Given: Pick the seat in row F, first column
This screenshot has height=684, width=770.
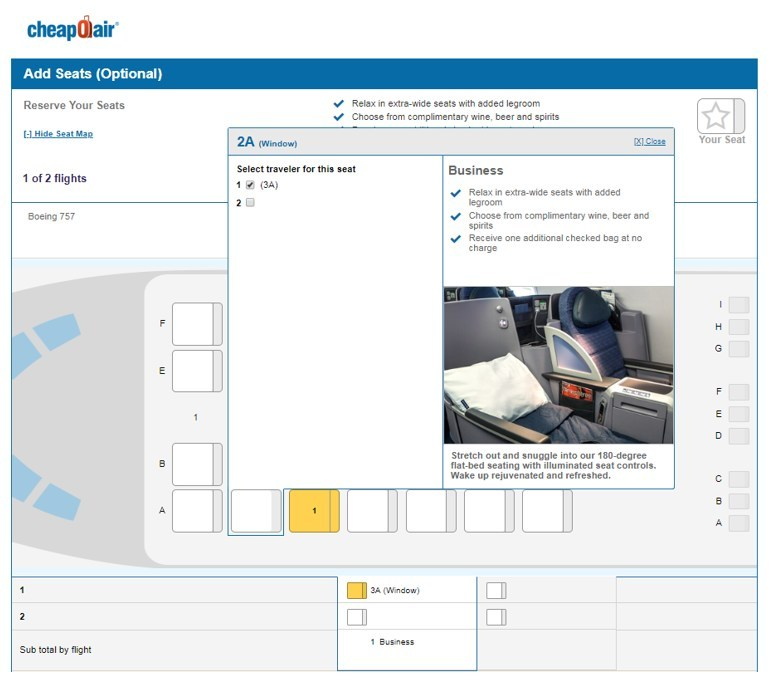Looking at the screenshot, I should click(x=197, y=324).
